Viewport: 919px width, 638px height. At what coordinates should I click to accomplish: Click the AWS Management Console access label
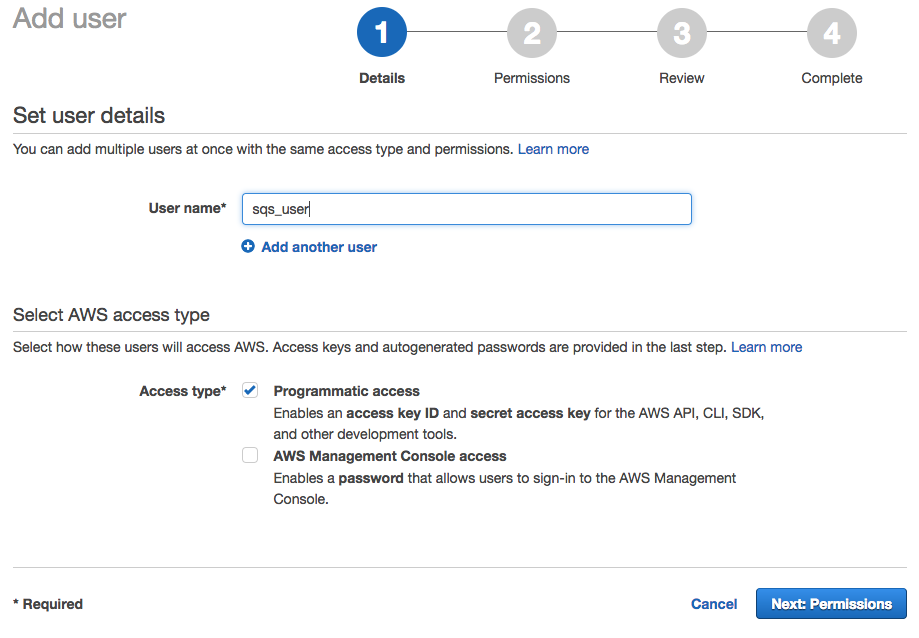[390, 456]
